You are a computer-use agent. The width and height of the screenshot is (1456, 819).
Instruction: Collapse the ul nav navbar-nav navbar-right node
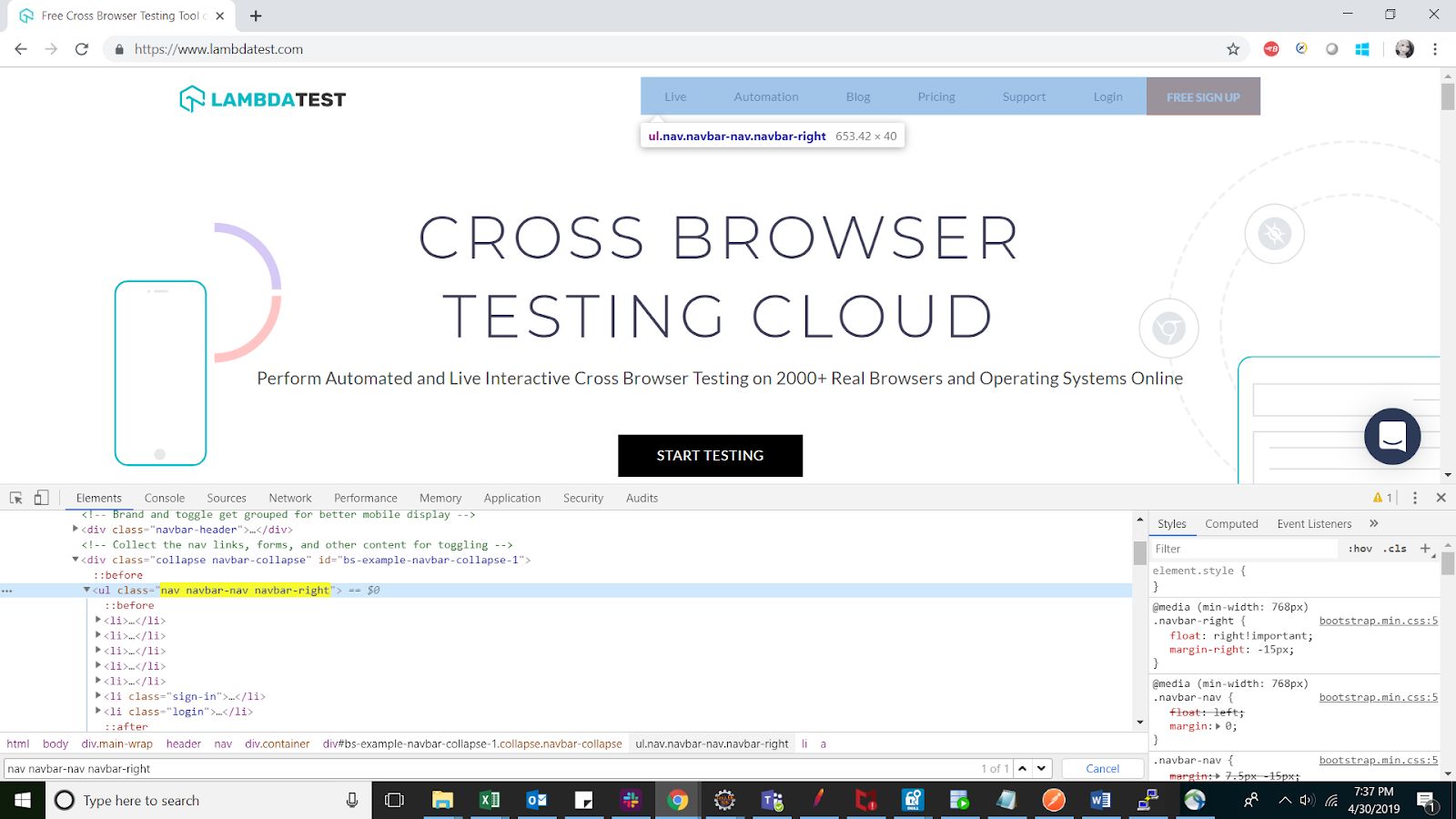click(86, 590)
